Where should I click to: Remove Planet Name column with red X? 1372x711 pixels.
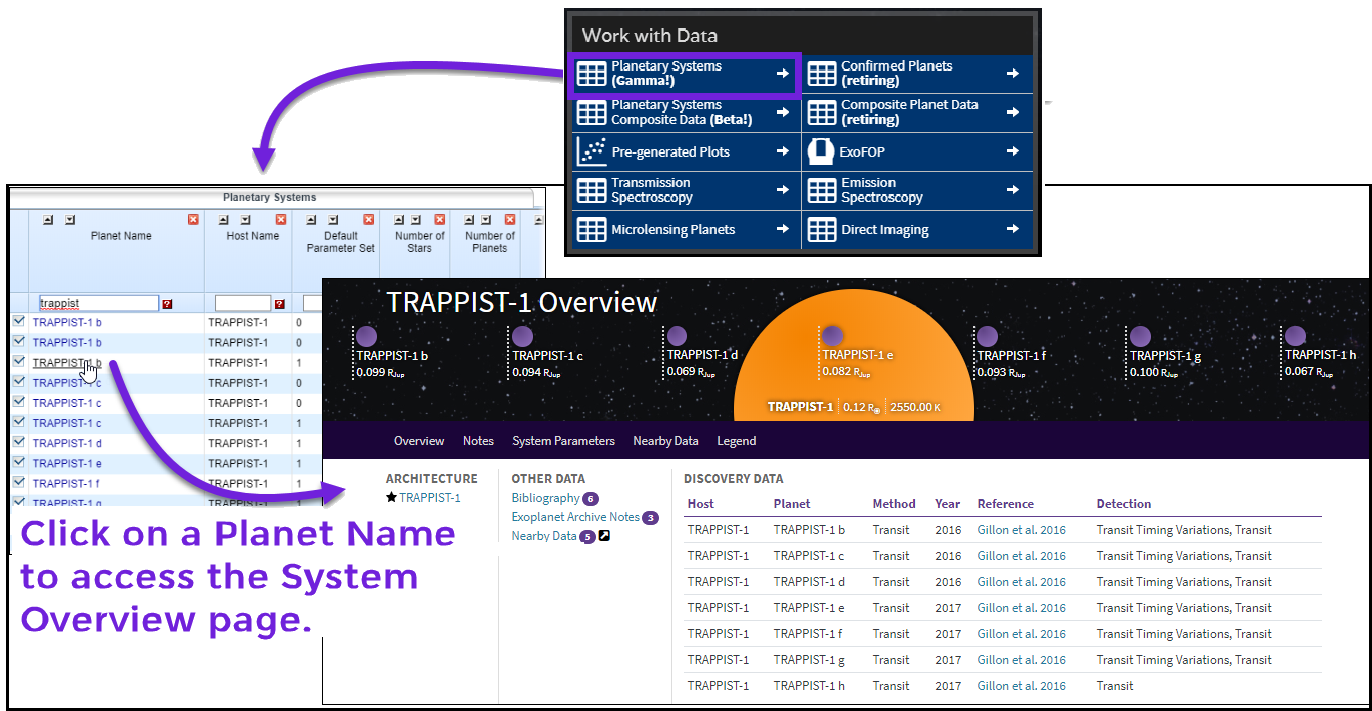(193, 220)
